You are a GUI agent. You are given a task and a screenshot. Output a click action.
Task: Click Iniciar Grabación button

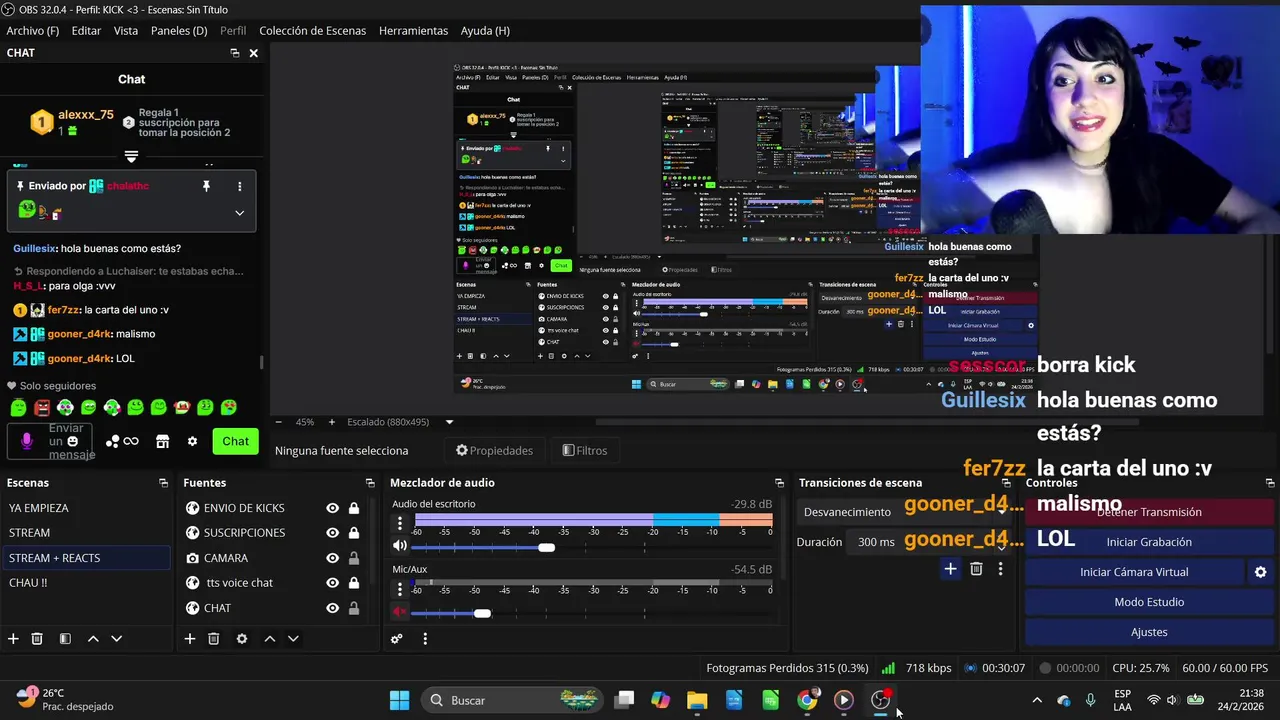tap(1149, 542)
